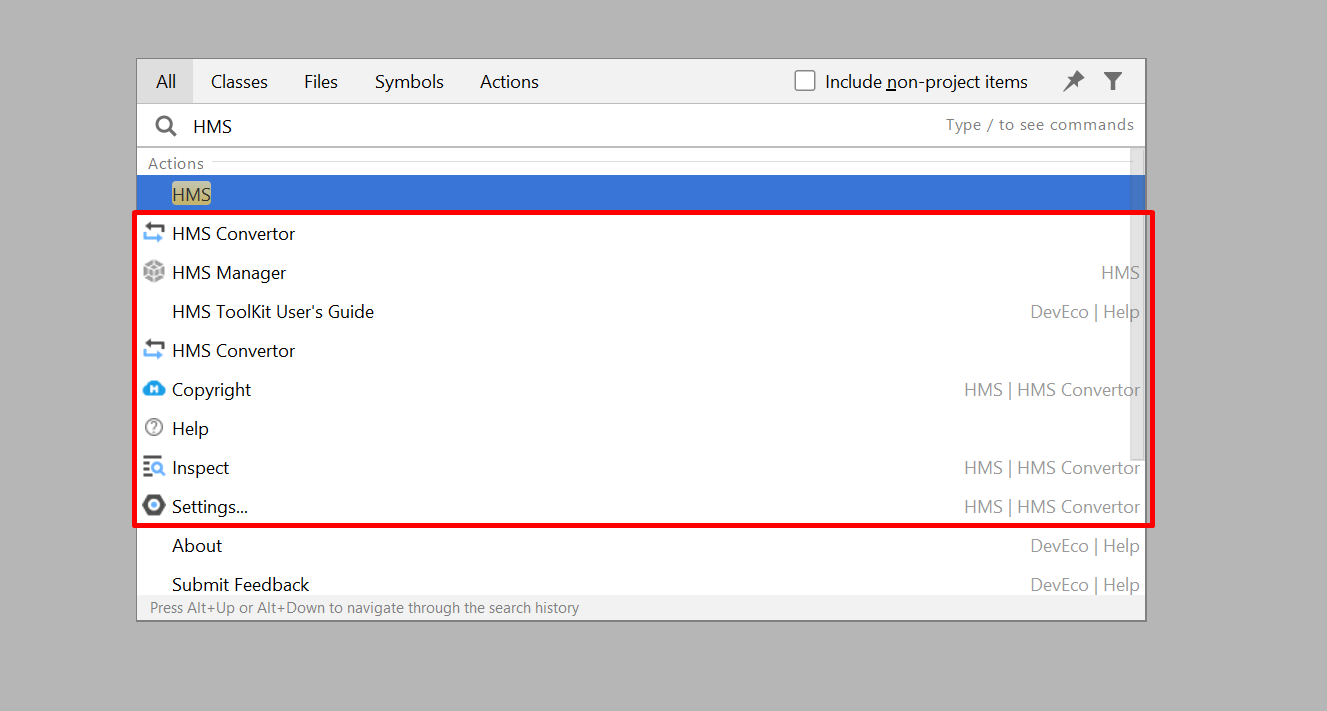The width and height of the screenshot is (1327, 711).
Task: Click the results list scrollbar
Action: coord(1138,304)
